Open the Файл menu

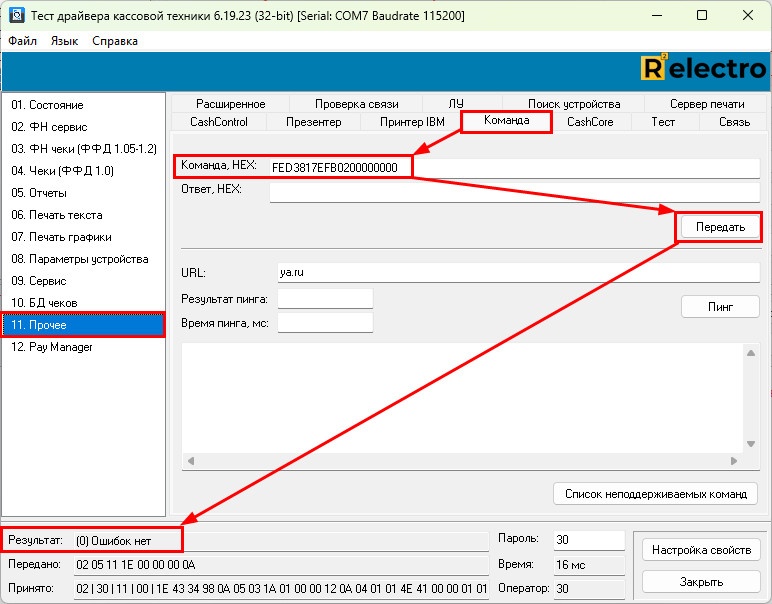(x=22, y=41)
